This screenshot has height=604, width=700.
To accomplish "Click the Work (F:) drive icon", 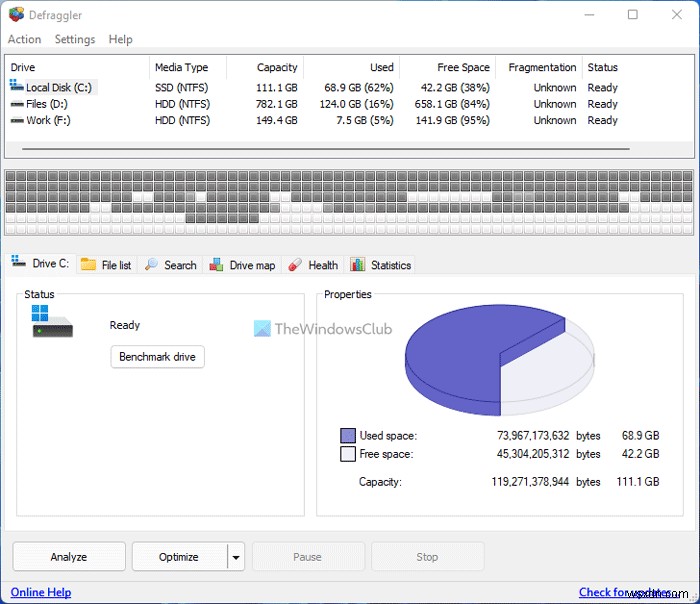I will [17, 120].
